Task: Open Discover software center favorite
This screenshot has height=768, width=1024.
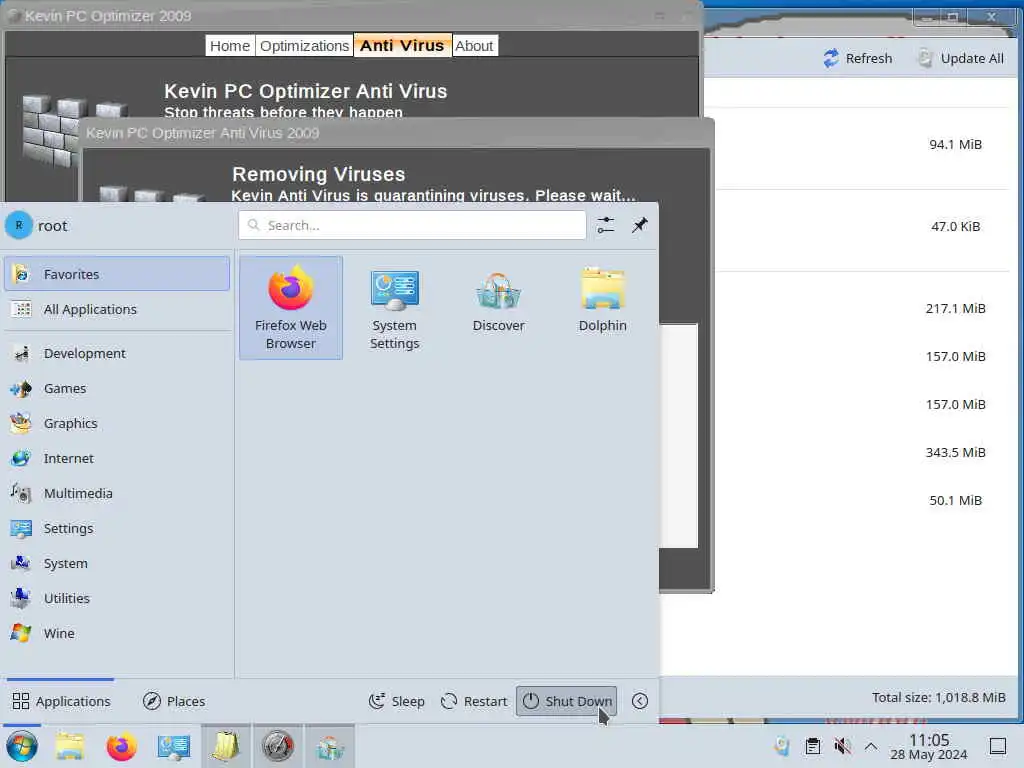Action: pos(498,308)
